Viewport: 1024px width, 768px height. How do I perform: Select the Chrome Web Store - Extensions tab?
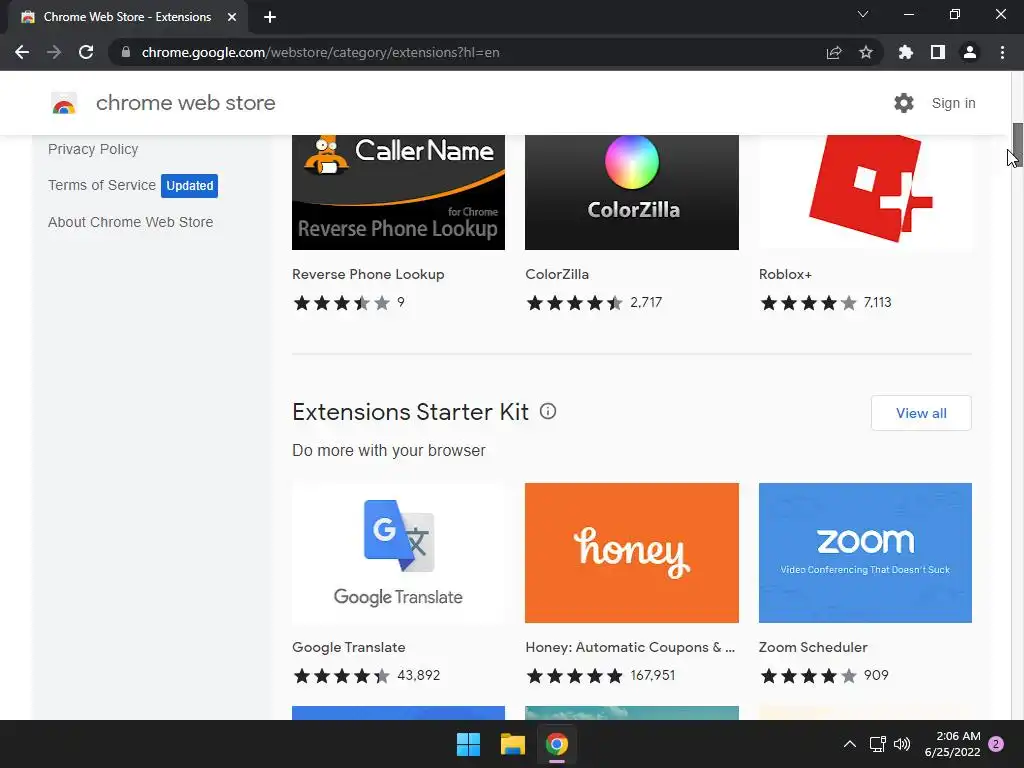point(127,17)
